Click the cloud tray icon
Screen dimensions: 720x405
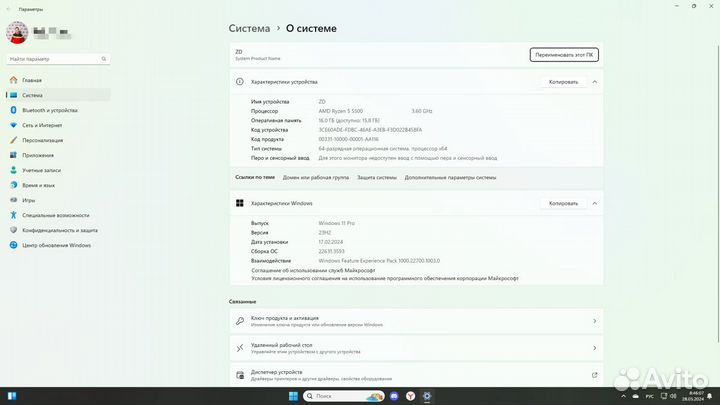click(x=636, y=396)
